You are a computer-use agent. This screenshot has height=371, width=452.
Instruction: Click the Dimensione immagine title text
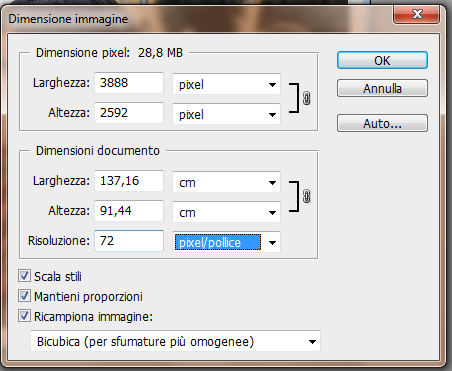pyautogui.click(x=68, y=19)
